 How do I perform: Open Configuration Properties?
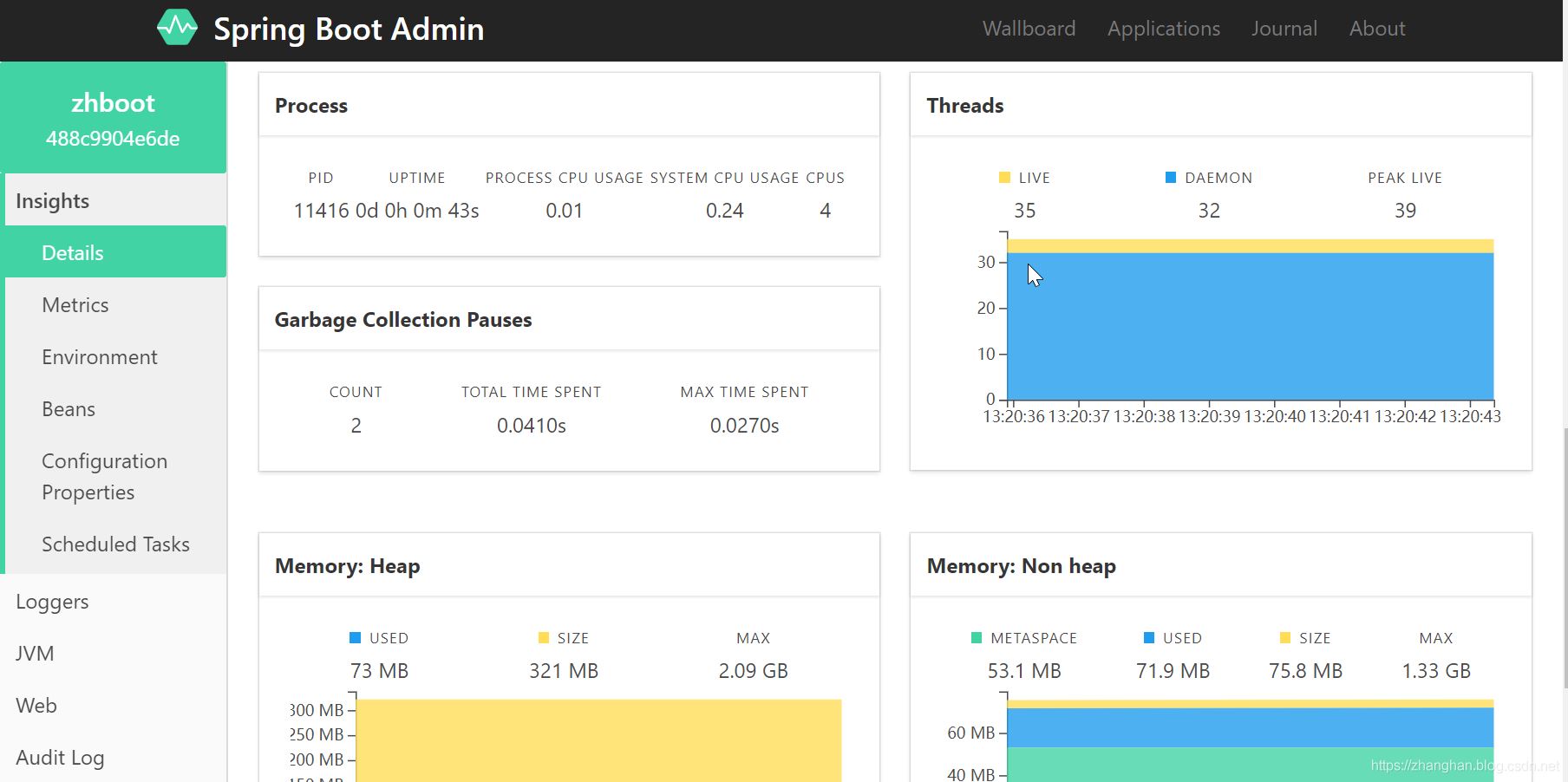click(x=104, y=476)
